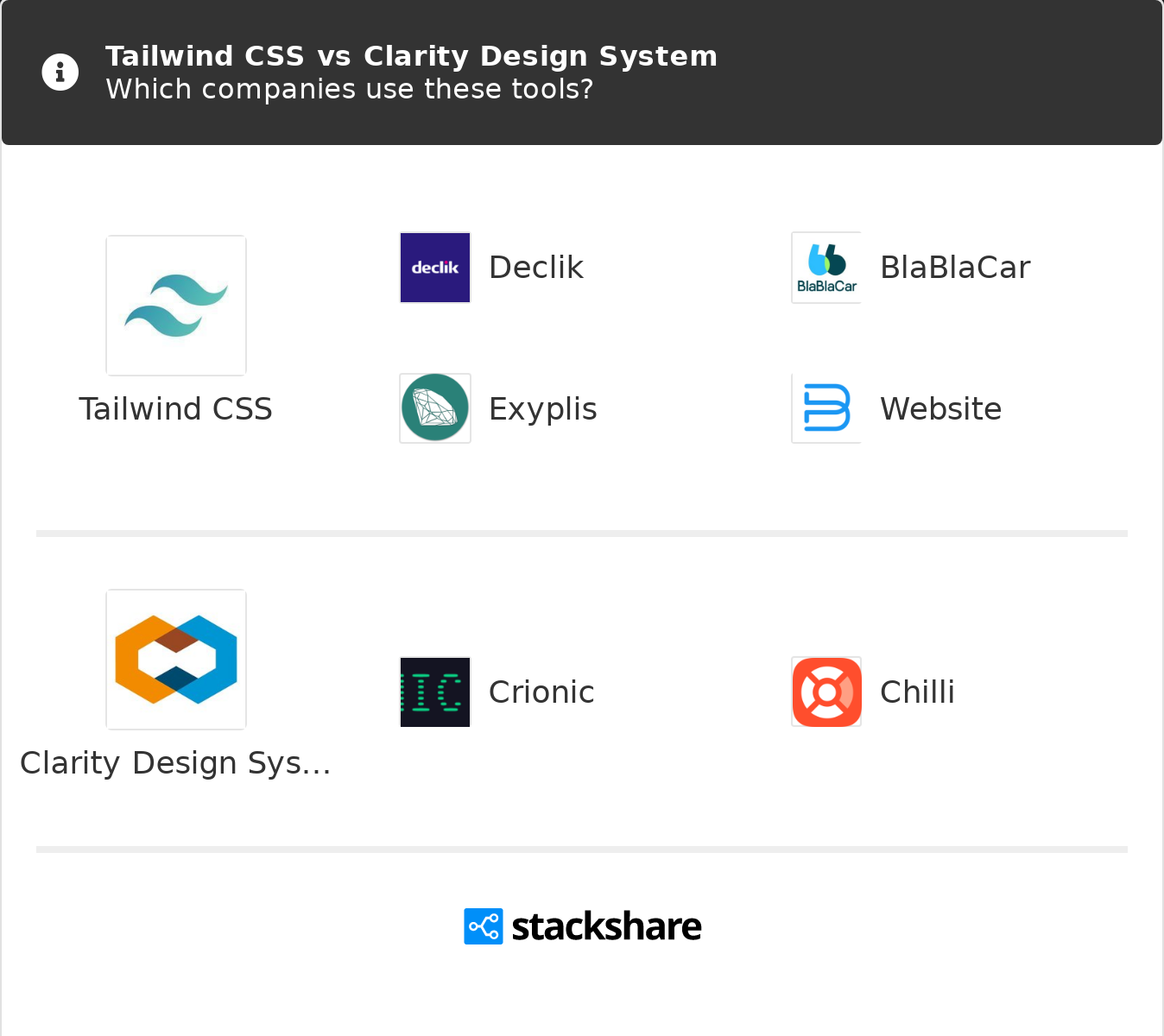The image size is (1164, 1036).
Task: Select the Clarity Design System logo
Action: [175, 659]
